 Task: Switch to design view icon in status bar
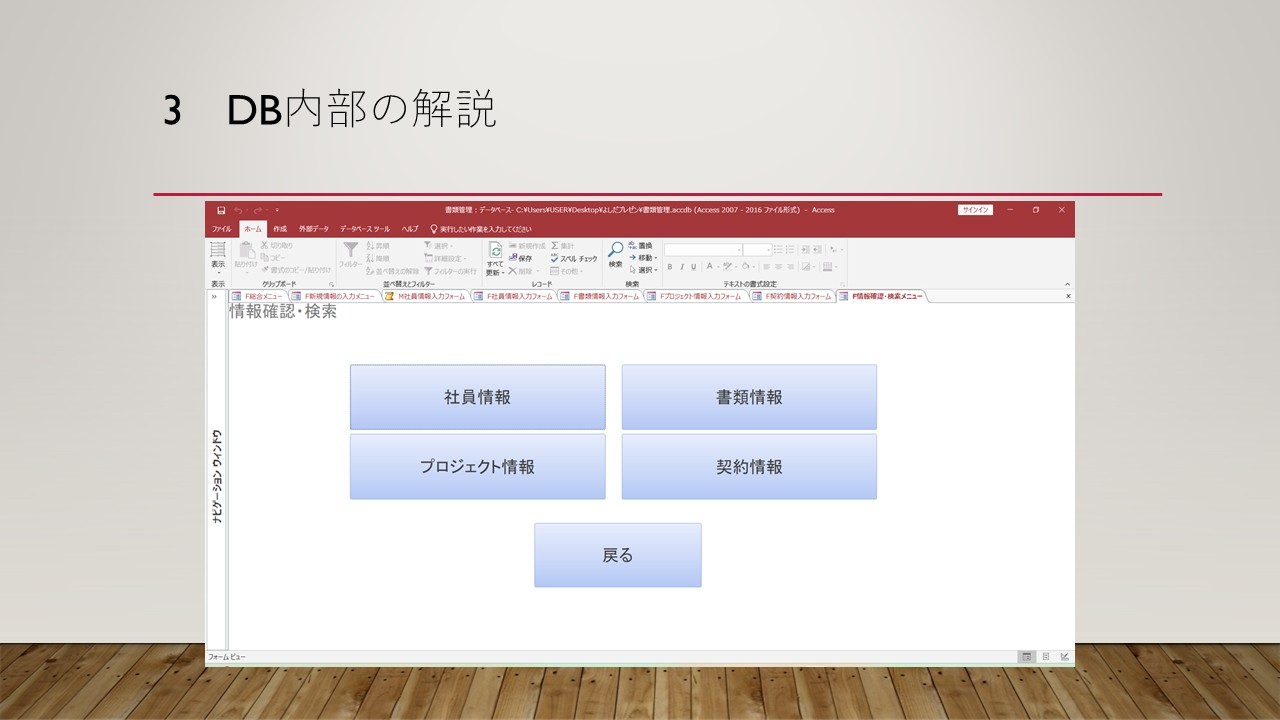[1064, 657]
